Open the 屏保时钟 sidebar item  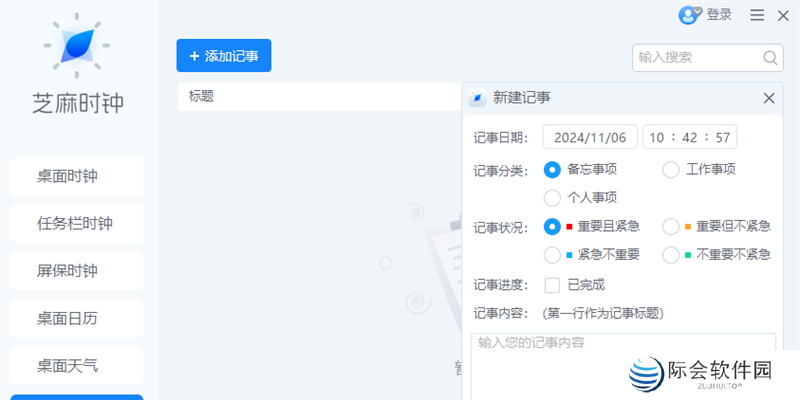pyautogui.click(x=77, y=271)
